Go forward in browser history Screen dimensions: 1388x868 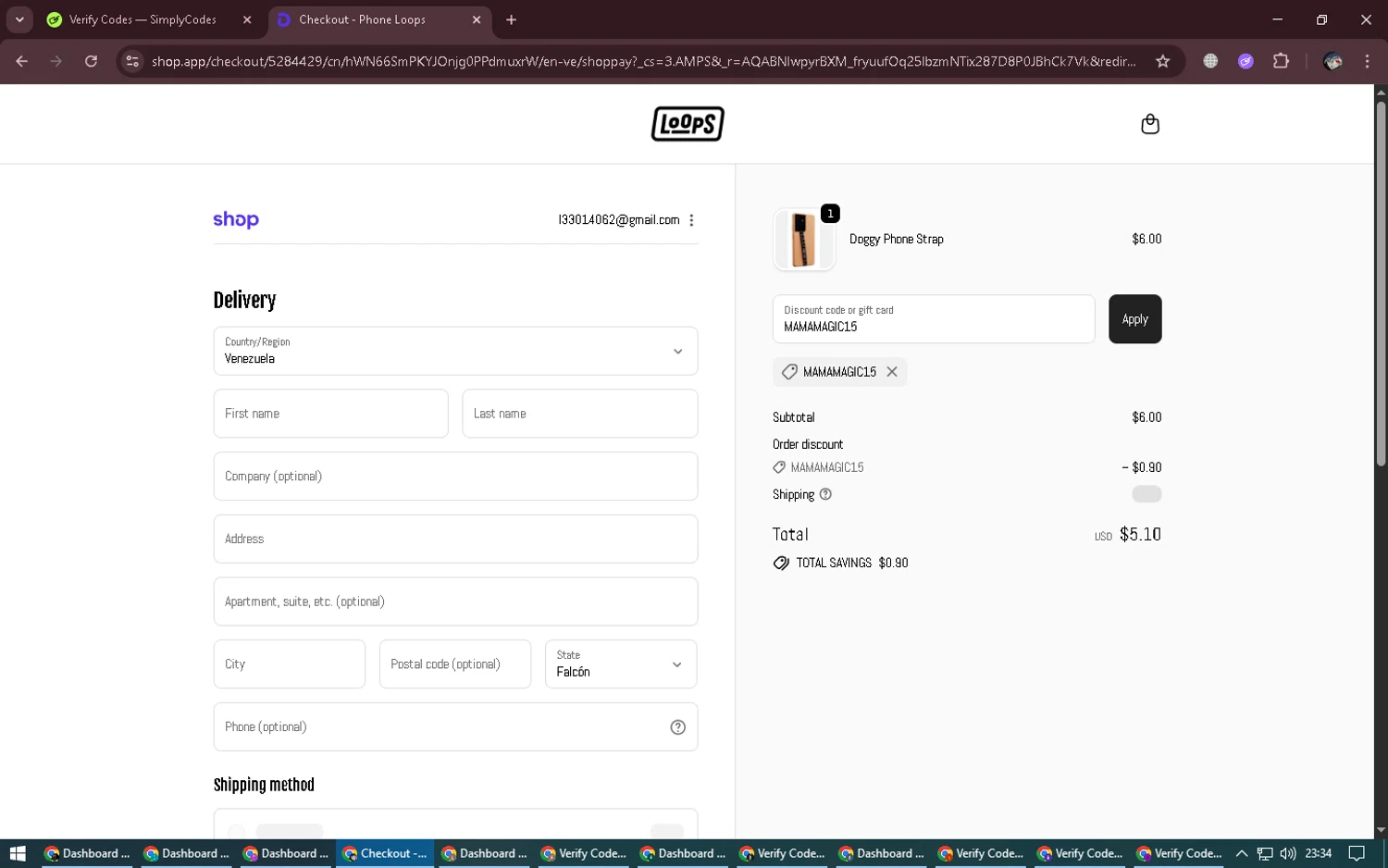click(56, 61)
